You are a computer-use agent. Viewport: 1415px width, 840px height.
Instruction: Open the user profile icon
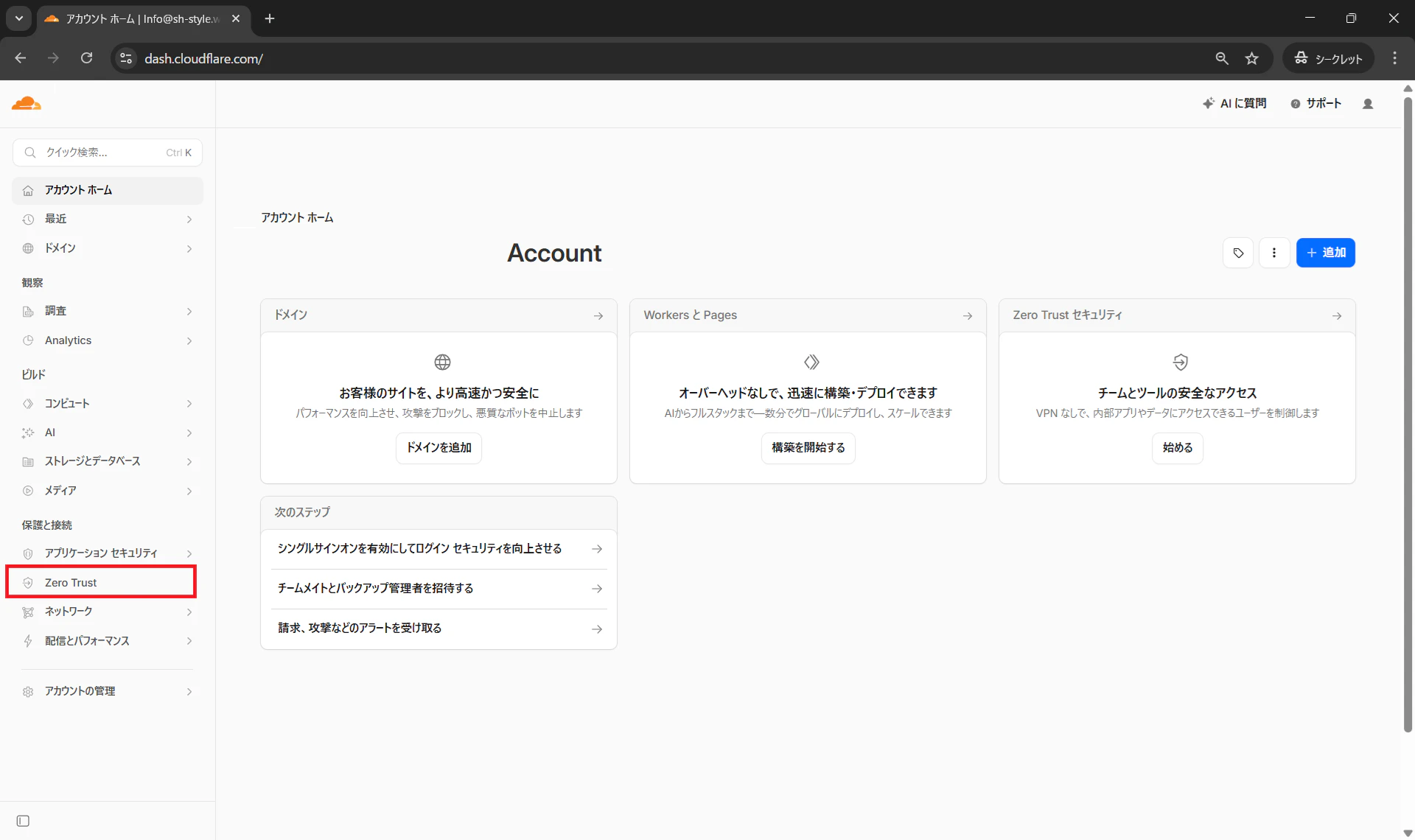coord(1368,104)
